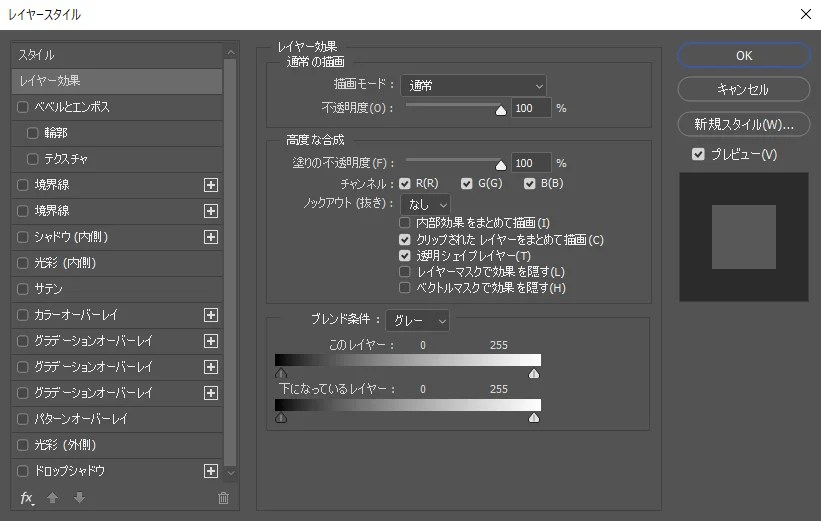Open the ドロップシャドウ settings via its label
Viewport: 821px width, 521px height.
(x=70, y=471)
